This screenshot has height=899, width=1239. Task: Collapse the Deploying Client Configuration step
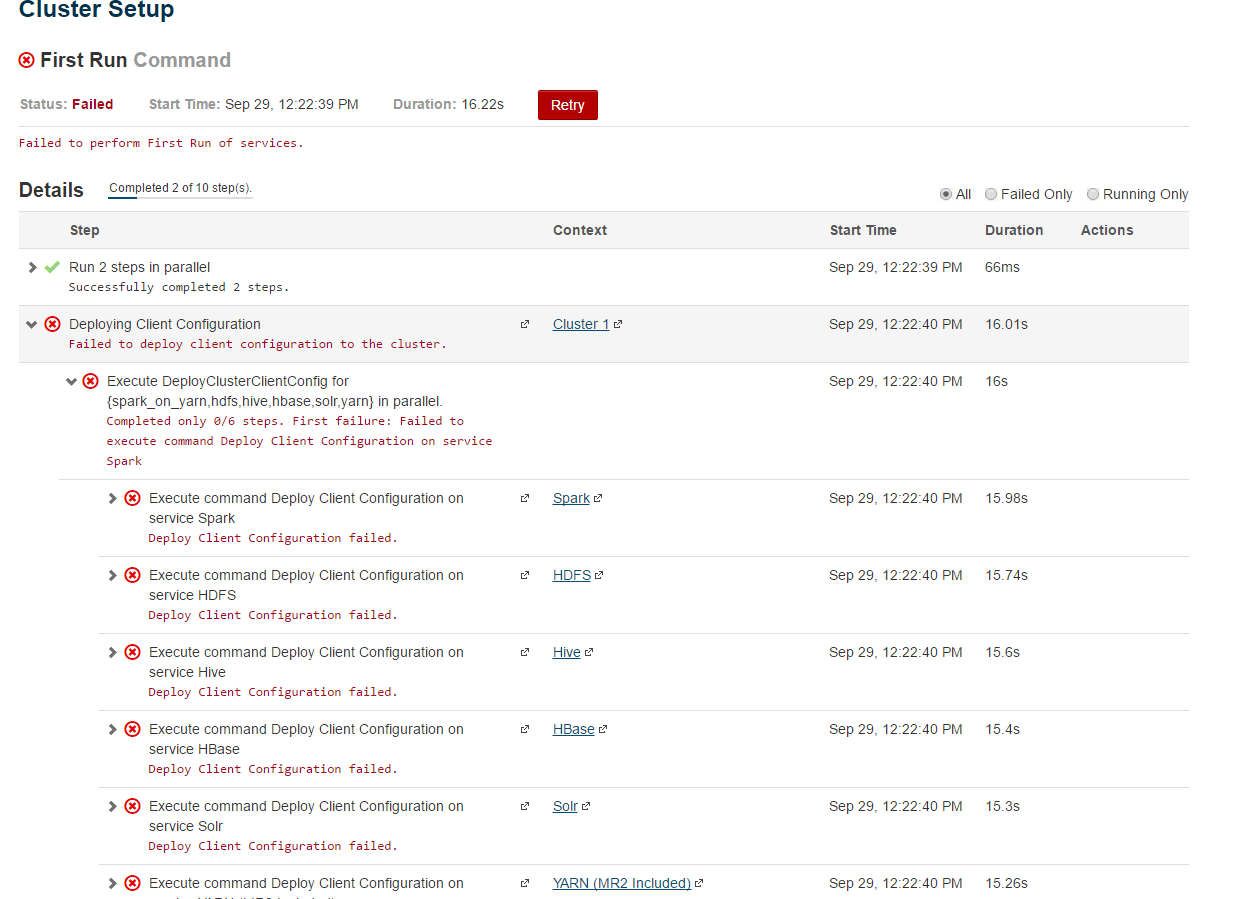coord(31,324)
